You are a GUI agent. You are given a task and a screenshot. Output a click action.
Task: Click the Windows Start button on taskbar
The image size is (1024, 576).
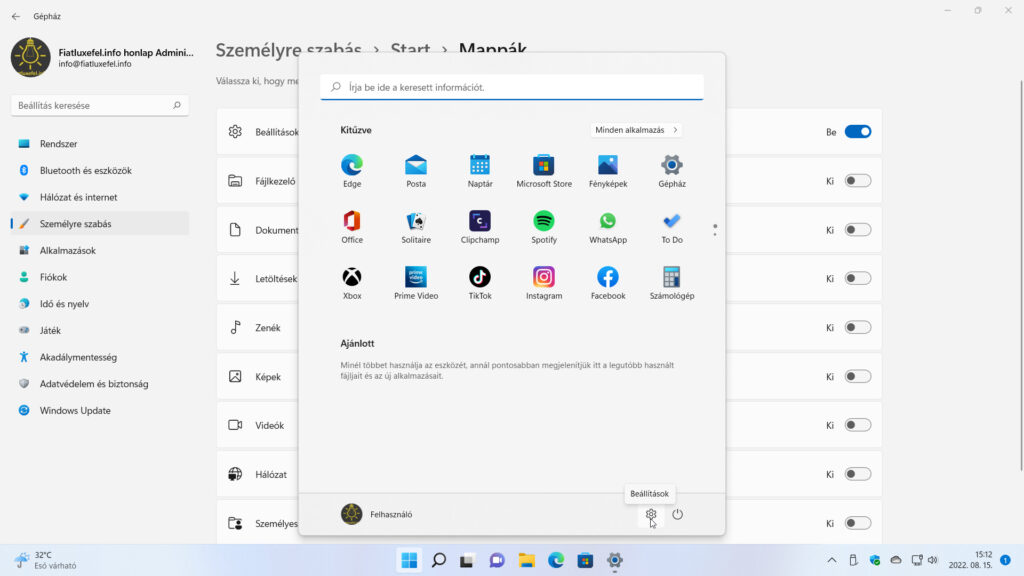(409, 560)
